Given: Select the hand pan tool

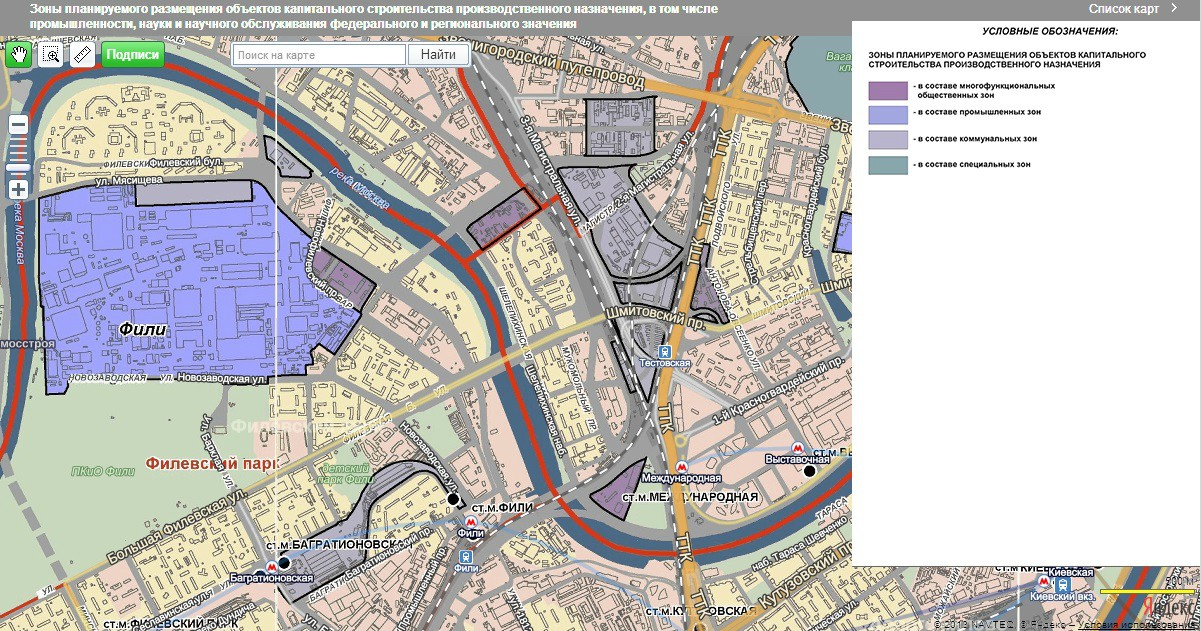Looking at the screenshot, I should (18, 54).
